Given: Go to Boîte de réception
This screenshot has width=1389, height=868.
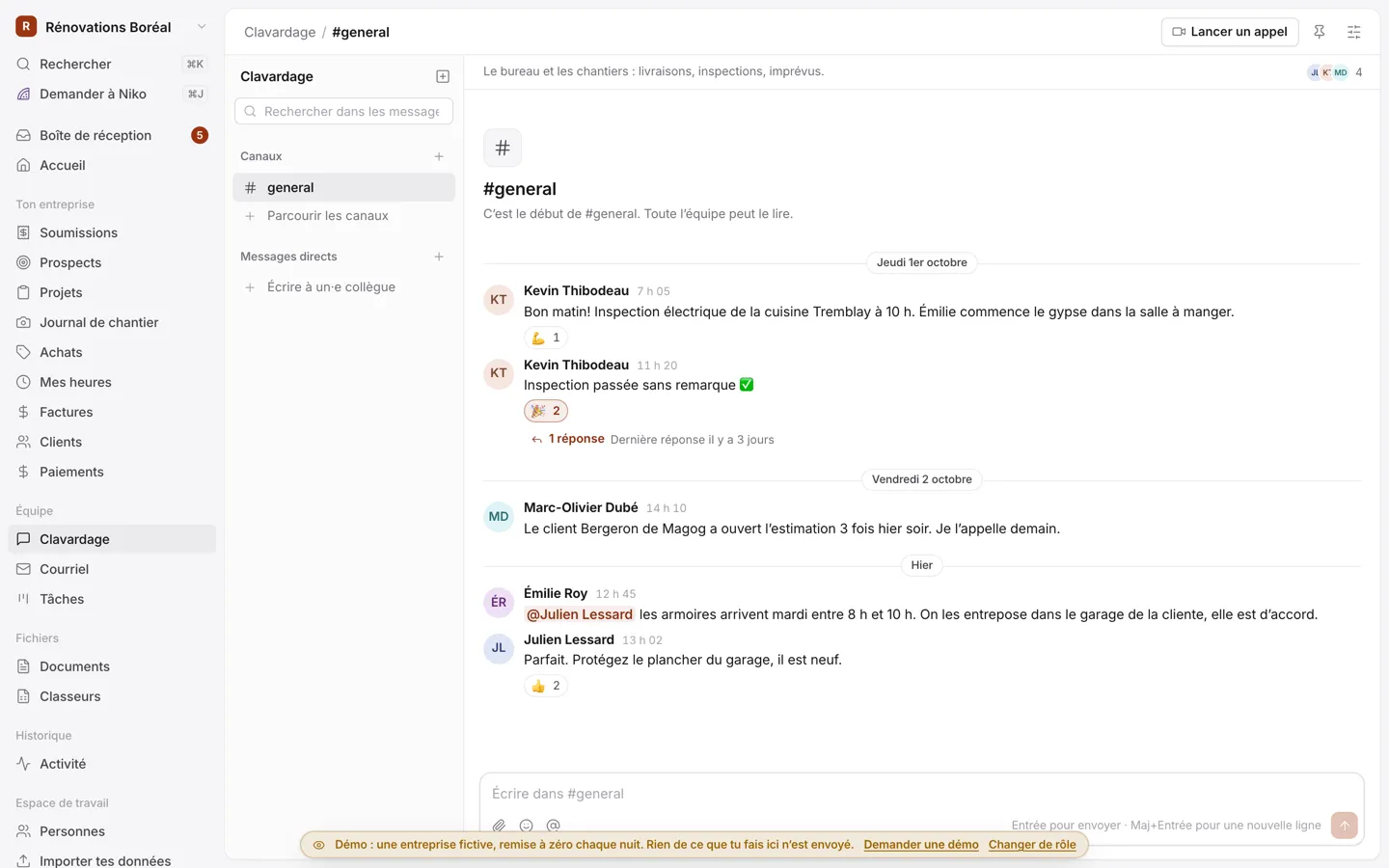Looking at the screenshot, I should coord(112,135).
